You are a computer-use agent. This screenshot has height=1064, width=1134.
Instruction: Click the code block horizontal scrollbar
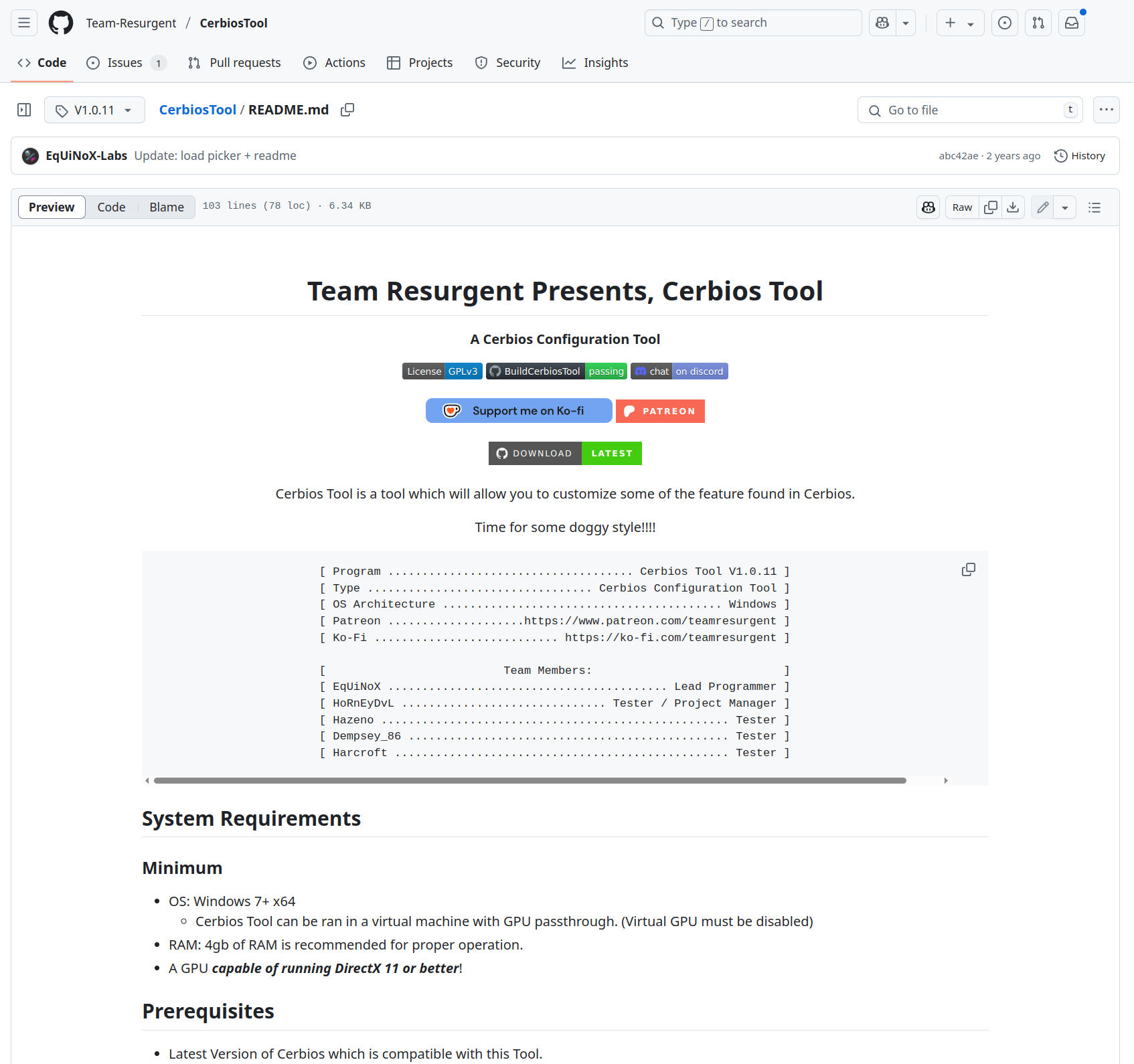[530, 780]
